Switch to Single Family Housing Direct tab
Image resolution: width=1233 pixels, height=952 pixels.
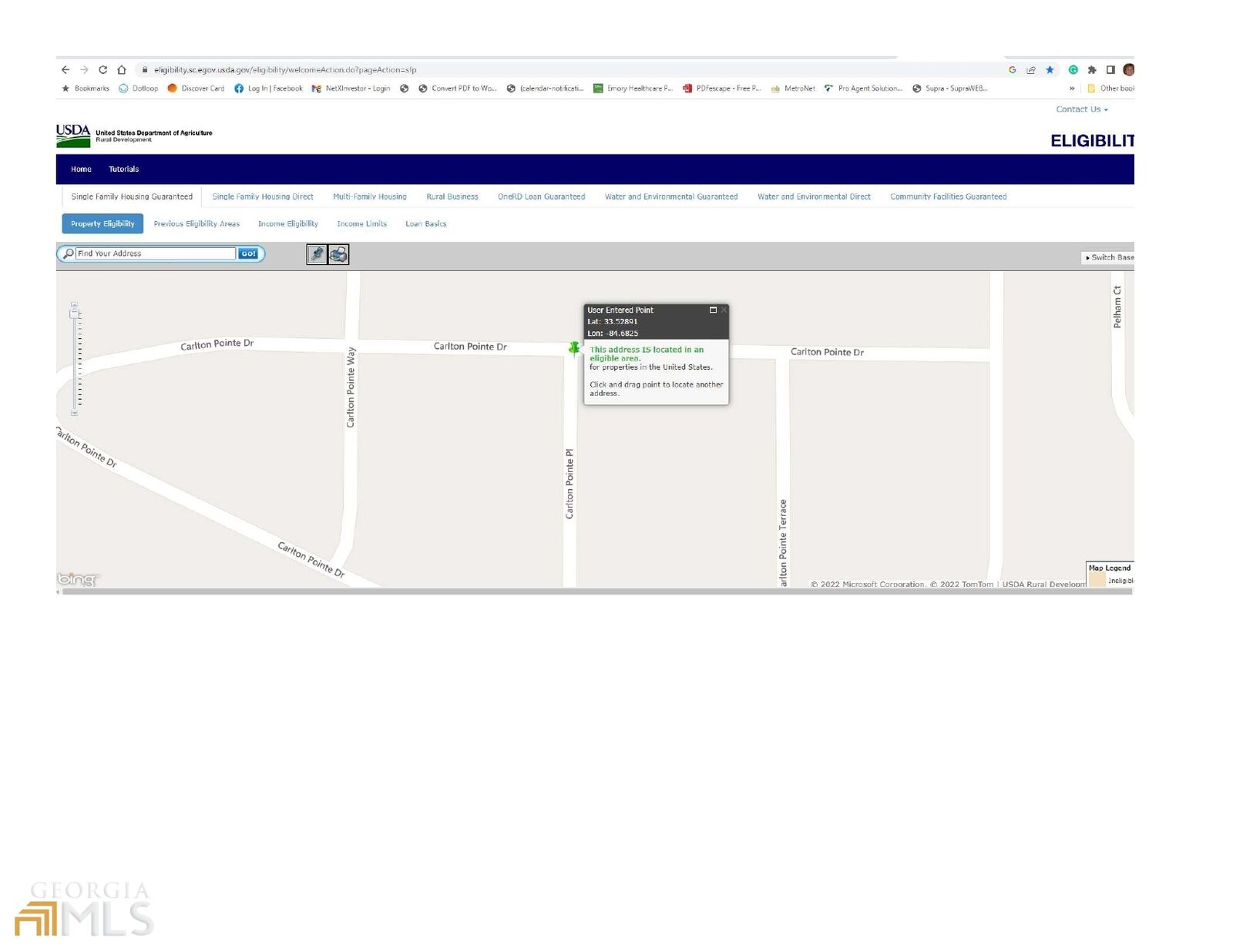(x=263, y=197)
